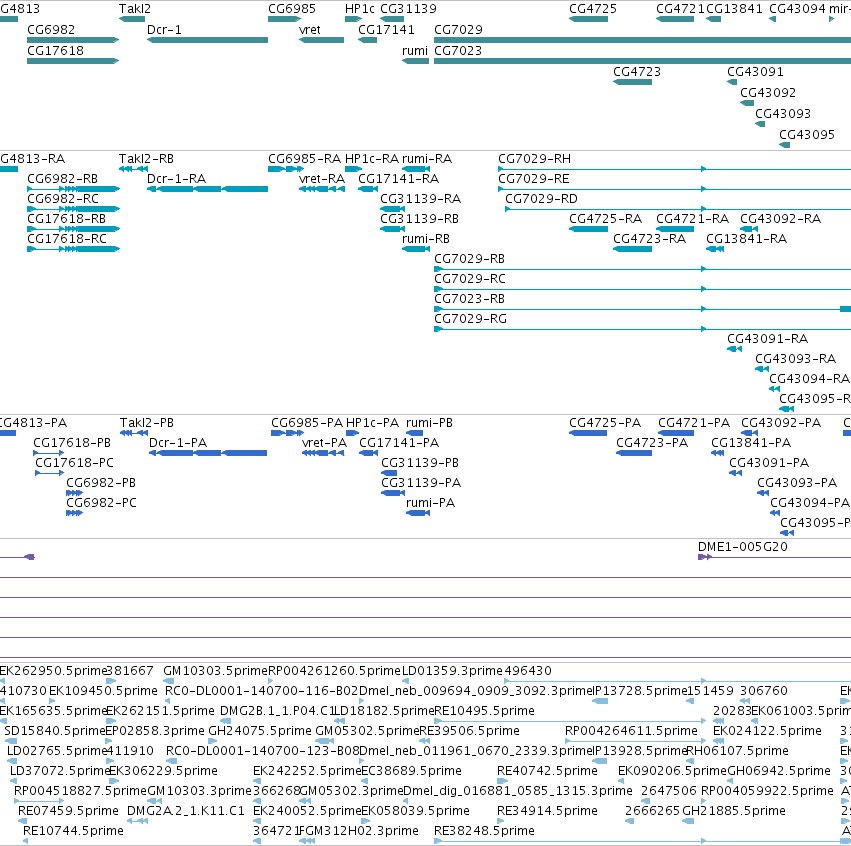This screenshot has height=846, width=851.
Task: Select transcript CG7023-RB
Action: [643, 309]
